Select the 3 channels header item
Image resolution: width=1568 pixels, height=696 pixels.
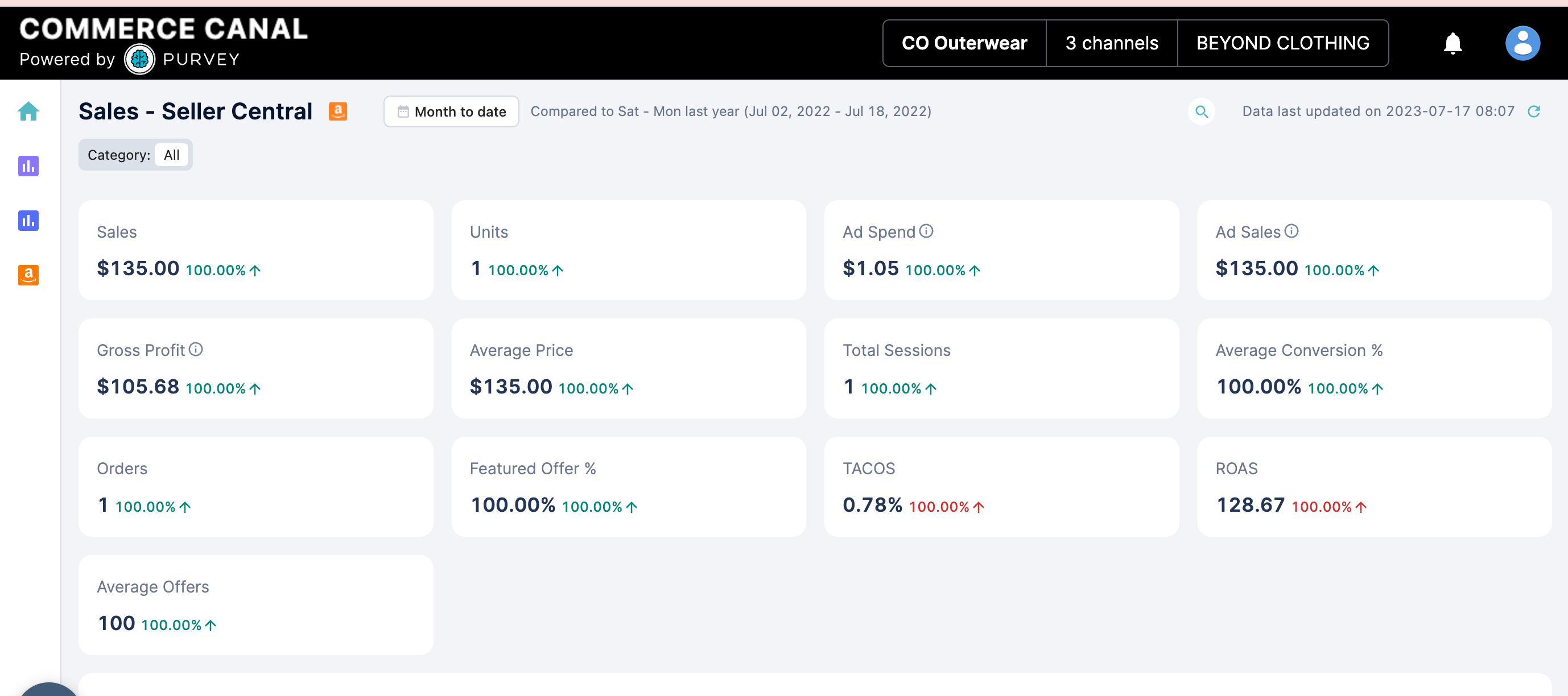pos(1112,43)
